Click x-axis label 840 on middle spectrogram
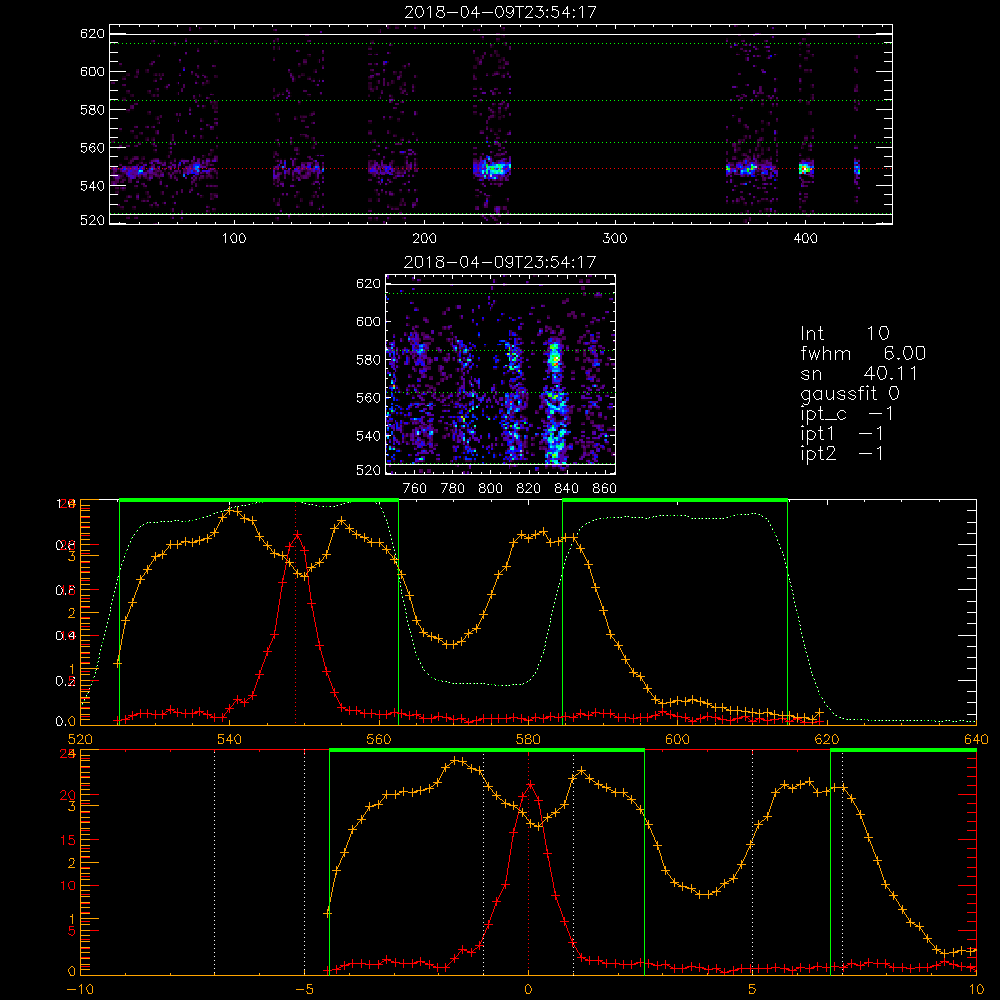Viewport: 1000px width, 1000px height. pos(566,489)
